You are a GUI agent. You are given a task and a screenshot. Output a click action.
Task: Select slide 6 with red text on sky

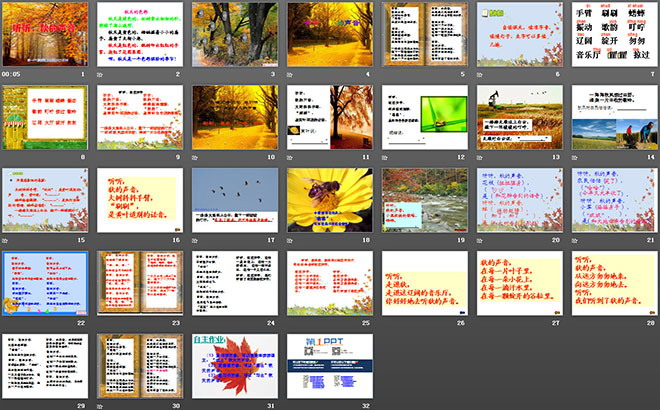coord(519,34)
